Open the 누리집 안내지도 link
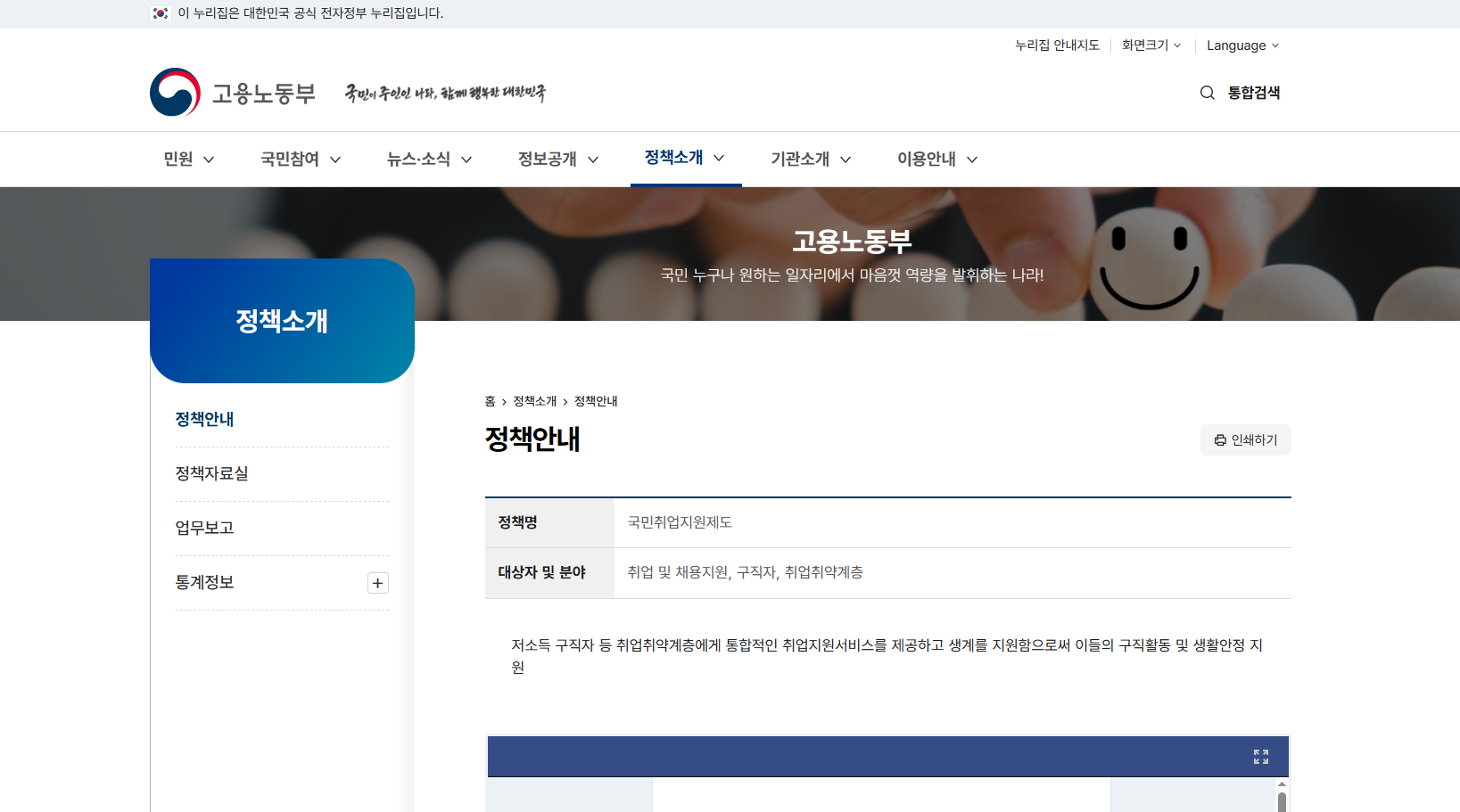Viewport: 1460px width, 812px height. click(1057, 45)
